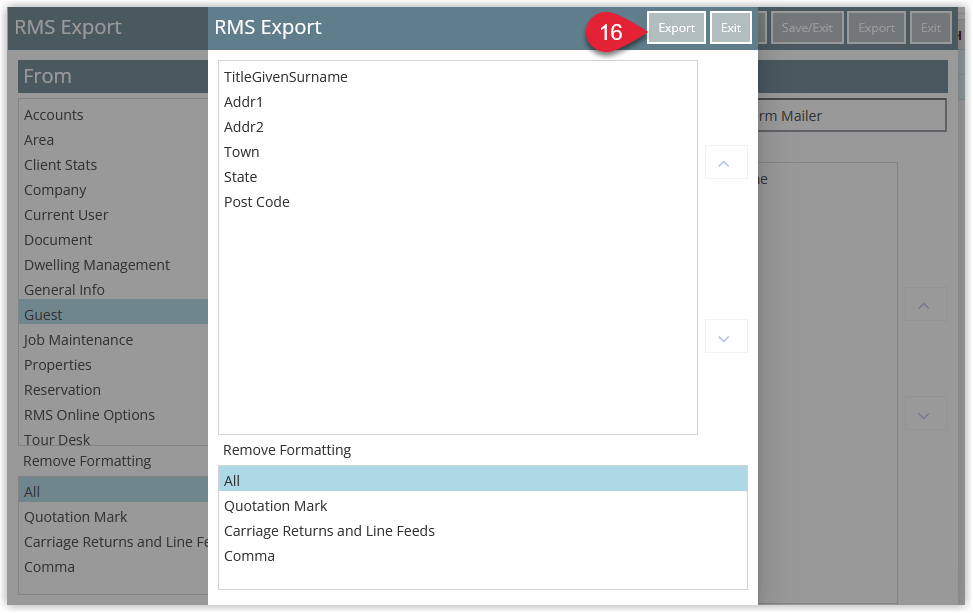
Task: Click the Mailer name field in background window
Action: (x=852, y=115)
